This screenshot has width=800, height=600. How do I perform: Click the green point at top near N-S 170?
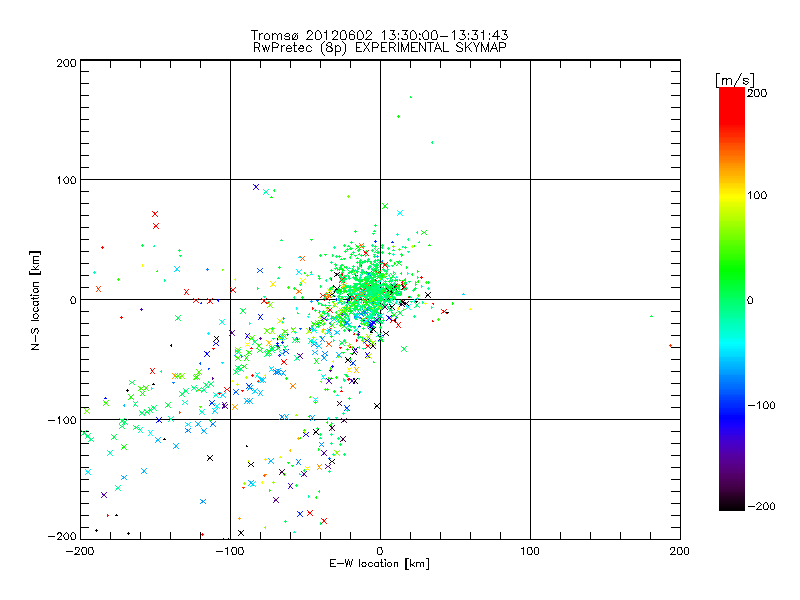411,97
